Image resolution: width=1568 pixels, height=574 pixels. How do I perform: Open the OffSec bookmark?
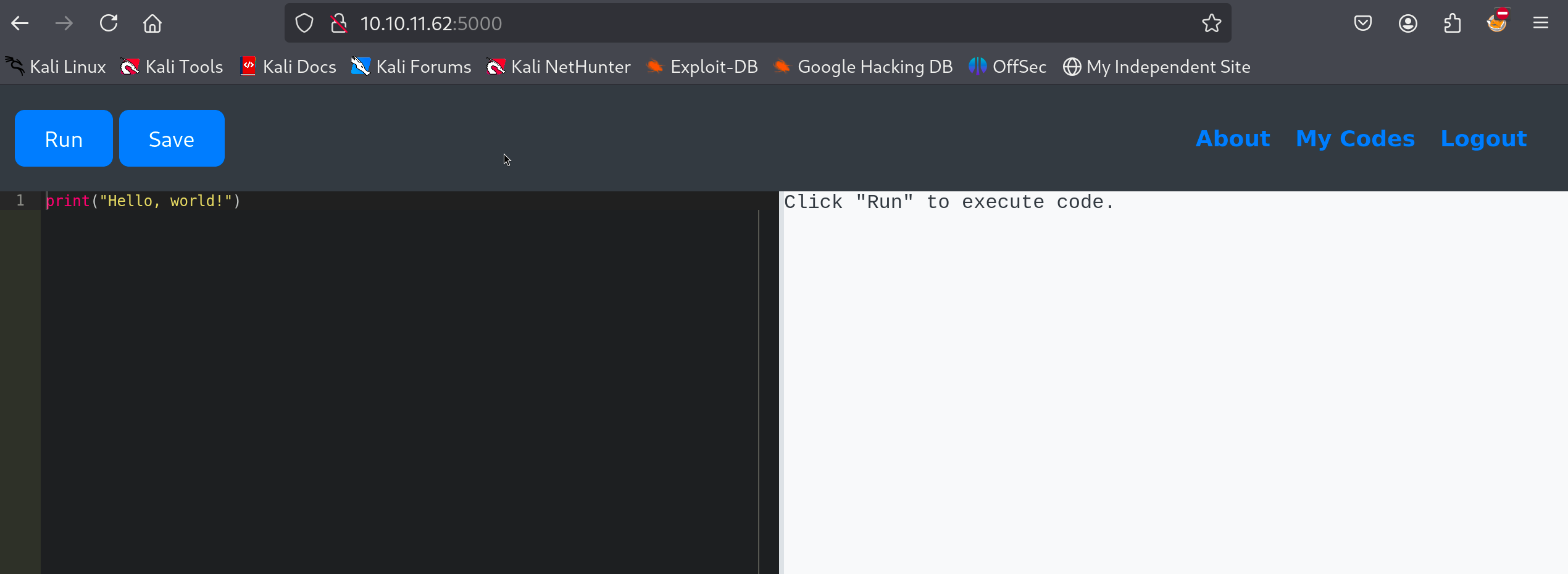click(x=1007, y=67)
